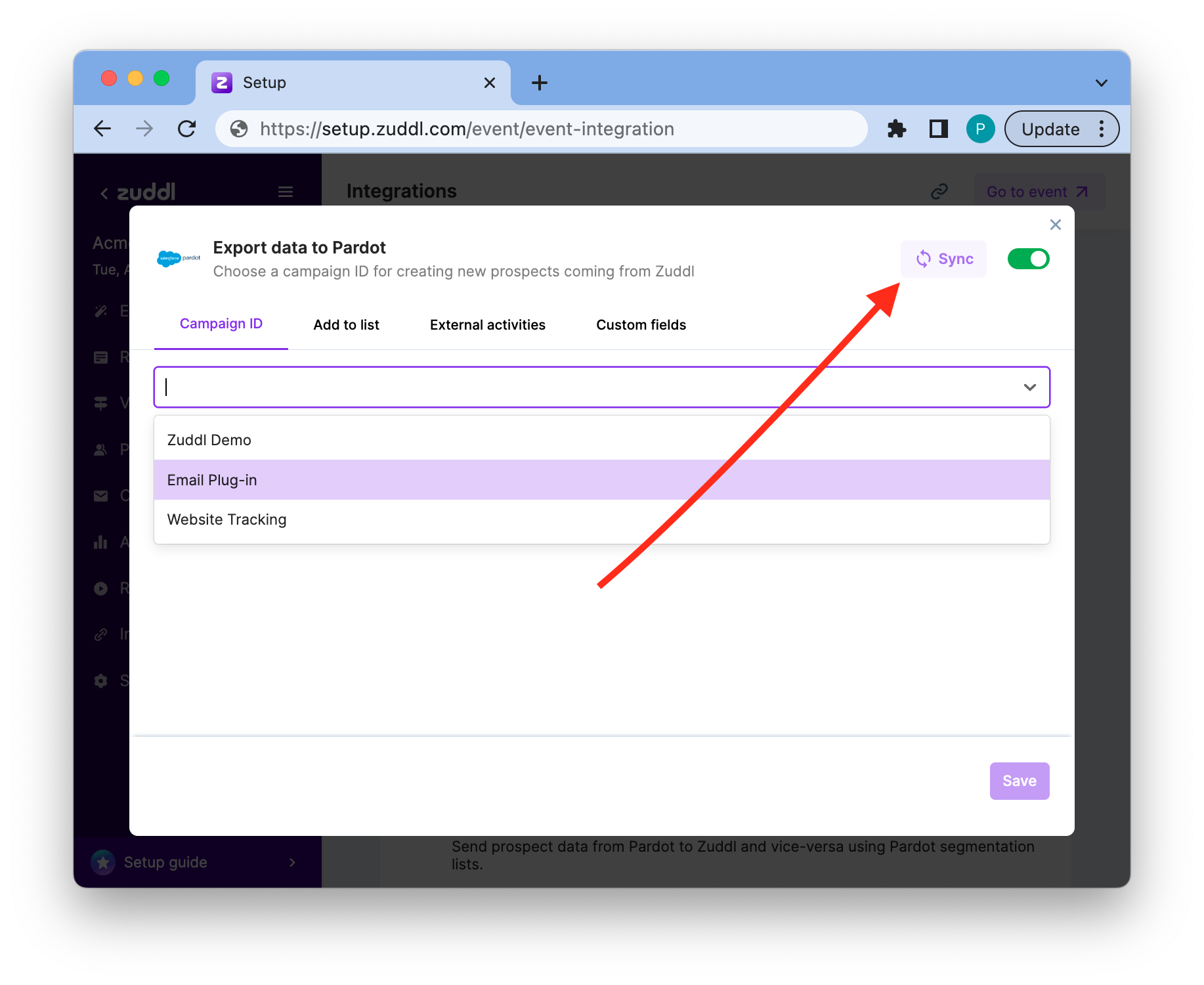Go back in browser history
This screenshot has width=1204, height=985.
pyautogui.click(x=102, y=129)
